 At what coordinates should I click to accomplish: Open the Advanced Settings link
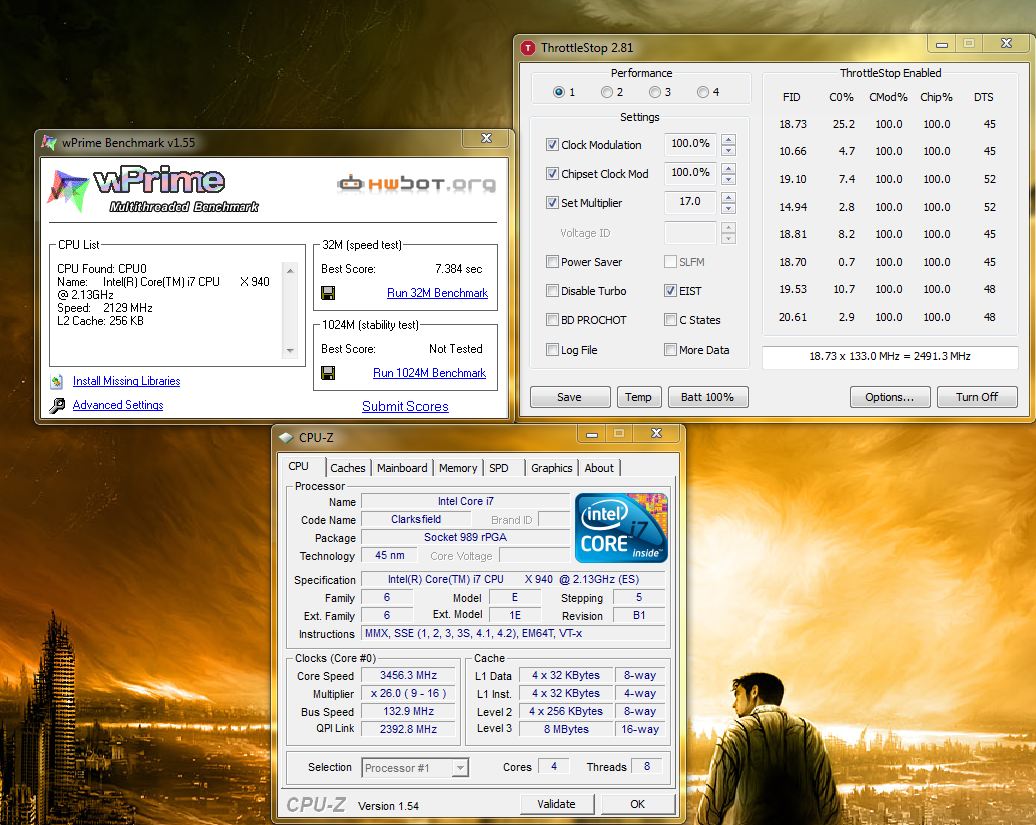click(x=118, y=405)
